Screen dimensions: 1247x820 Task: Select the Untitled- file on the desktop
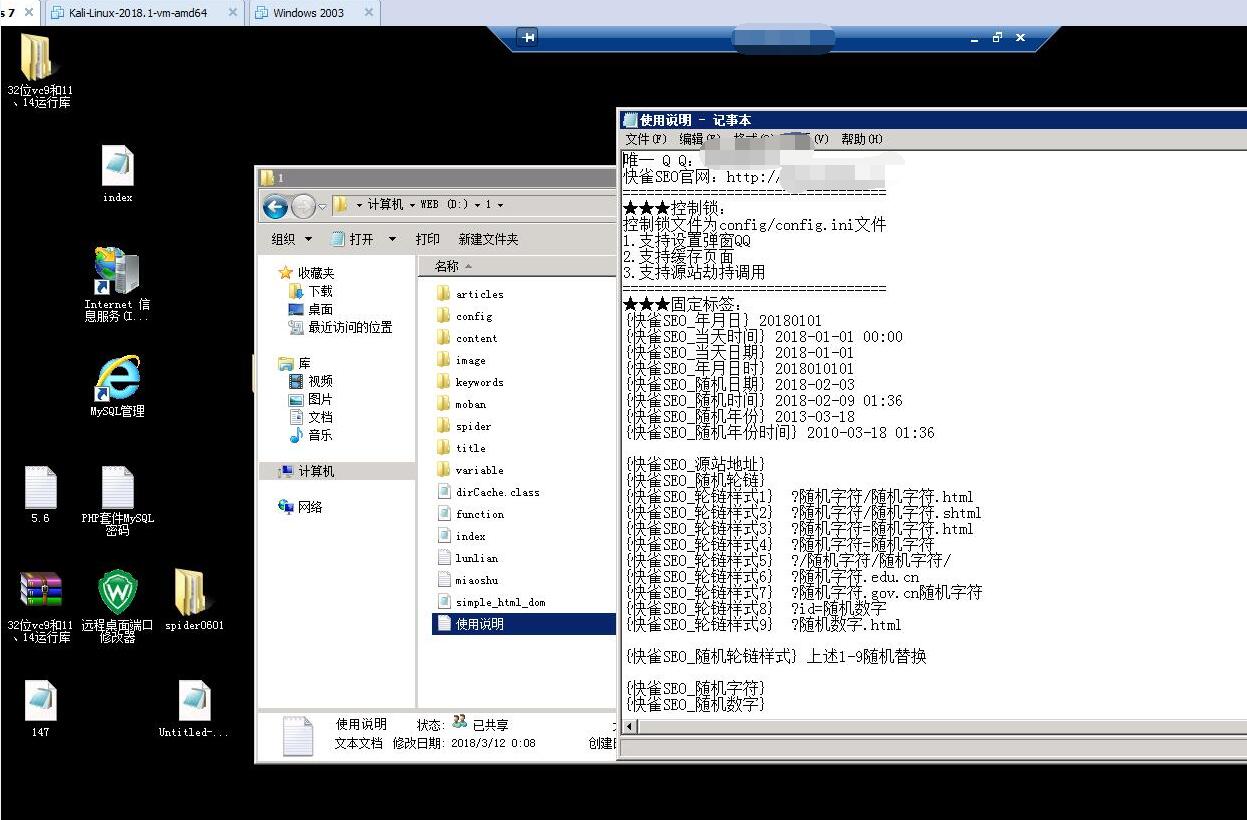coord(194,708)
